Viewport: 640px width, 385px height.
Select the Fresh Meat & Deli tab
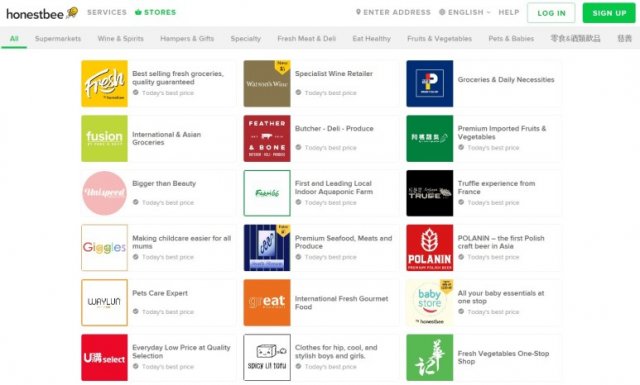pos(307,38)
